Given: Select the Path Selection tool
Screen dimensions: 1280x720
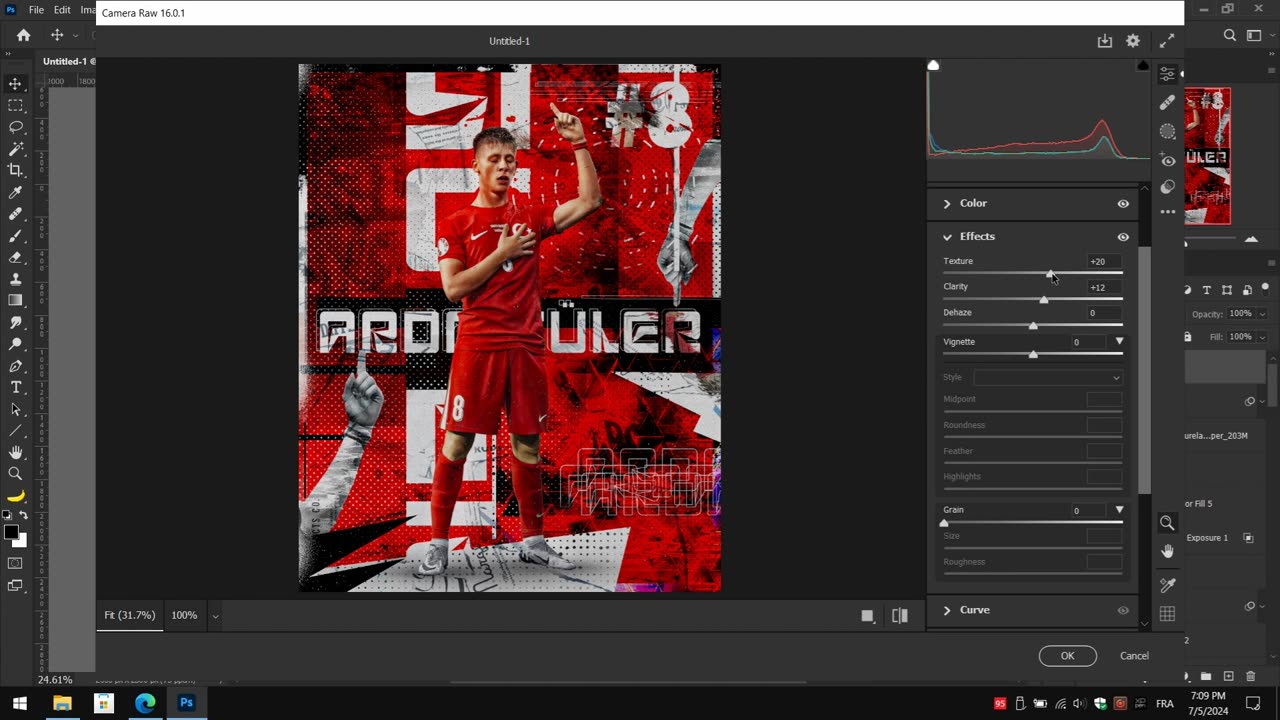Looking at the screenshot, I should (15, 409).
